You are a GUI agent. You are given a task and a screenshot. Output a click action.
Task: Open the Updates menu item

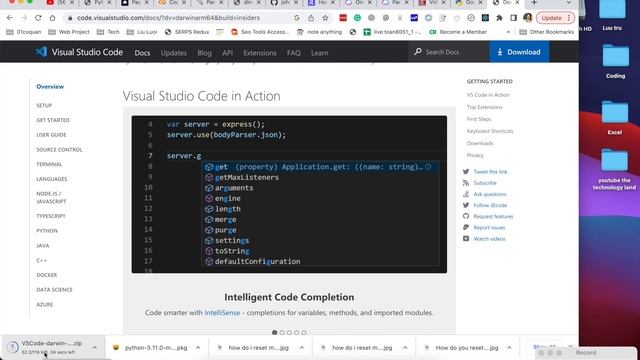[173, 53]
